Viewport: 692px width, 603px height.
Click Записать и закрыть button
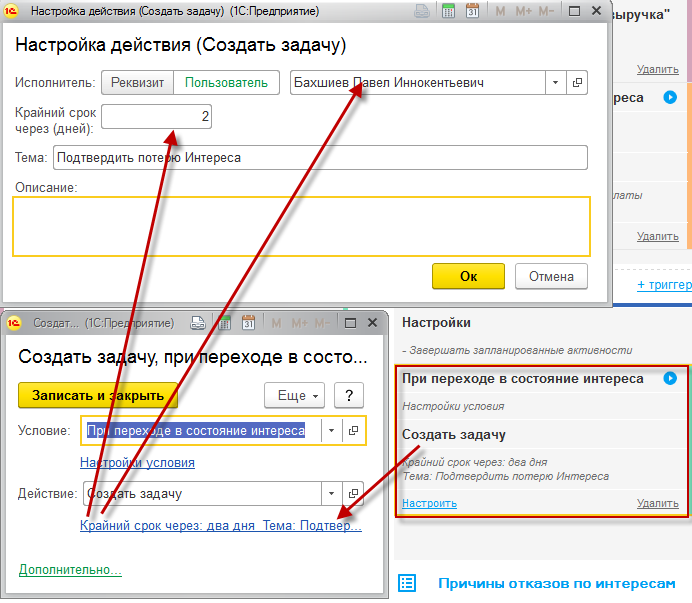point(98,395)
